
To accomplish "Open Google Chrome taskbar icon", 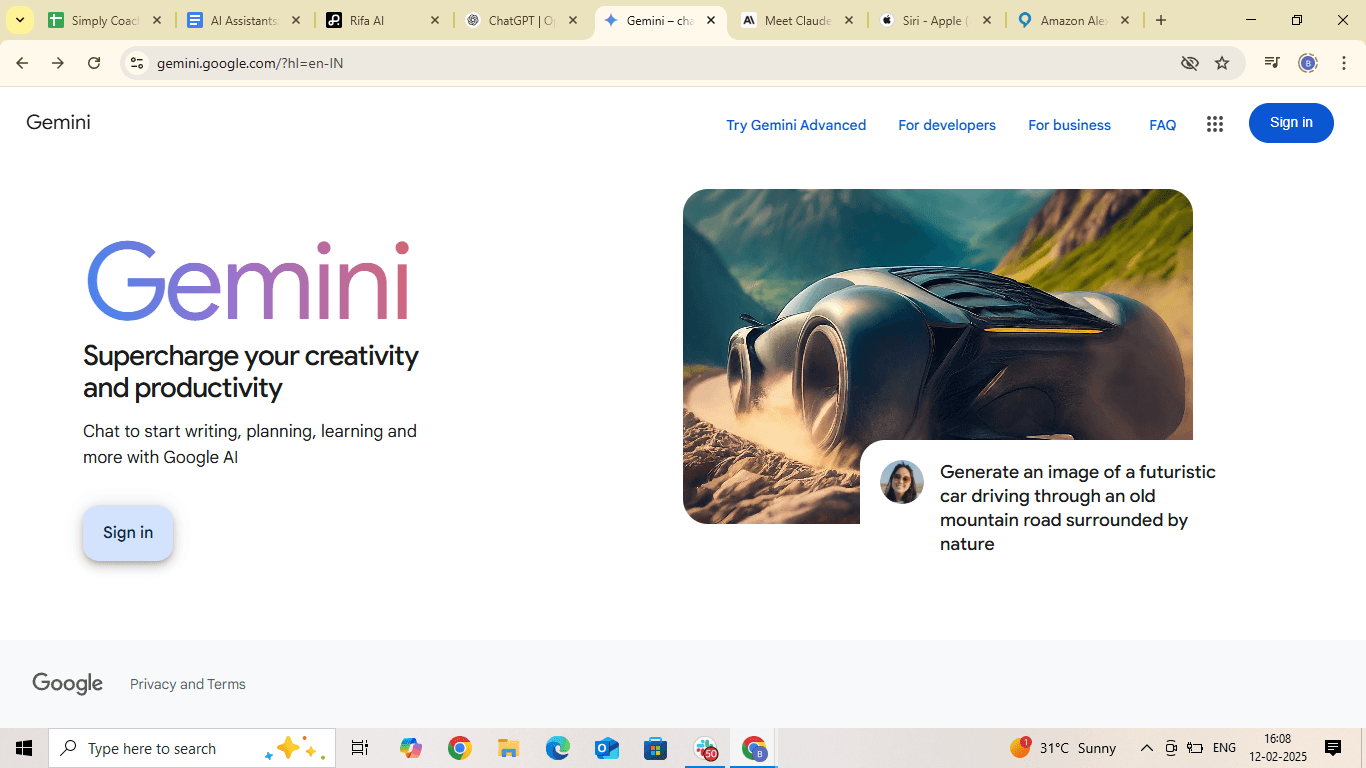I will [x=459, y=748].
